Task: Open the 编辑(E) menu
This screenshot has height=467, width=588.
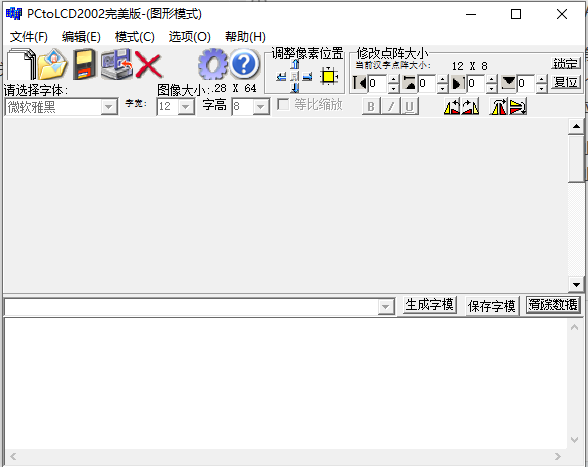Action: [81, 37]
